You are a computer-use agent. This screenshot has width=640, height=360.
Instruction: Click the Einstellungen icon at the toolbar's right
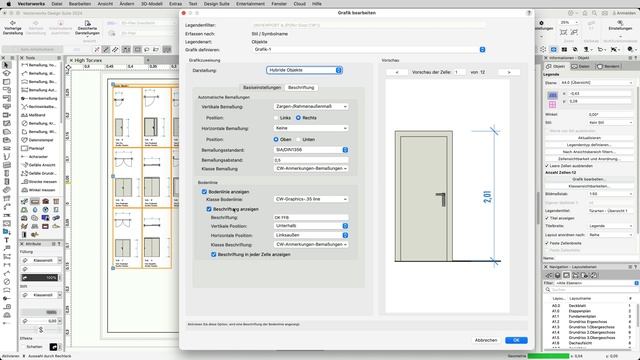point(620,26)
